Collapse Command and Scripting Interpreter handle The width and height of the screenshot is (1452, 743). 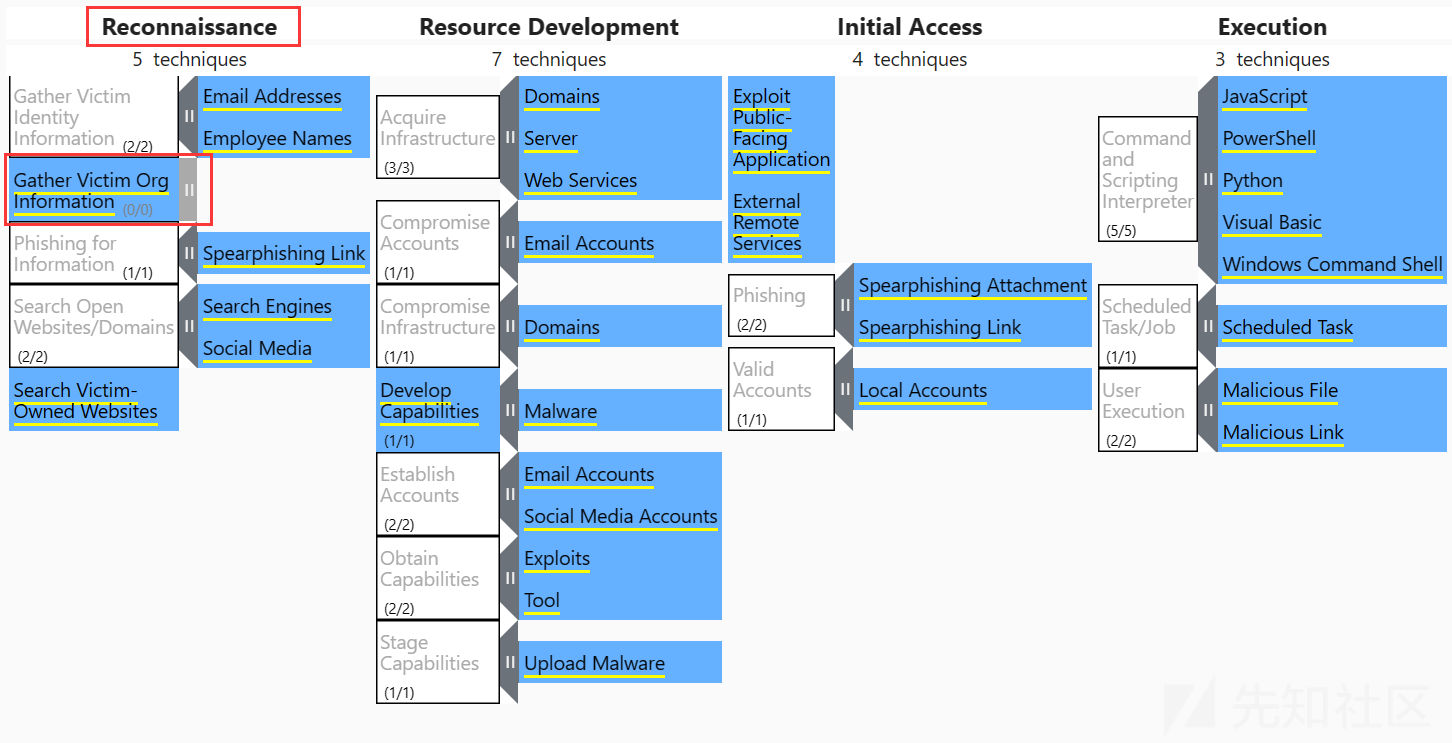coord(1207,179)
